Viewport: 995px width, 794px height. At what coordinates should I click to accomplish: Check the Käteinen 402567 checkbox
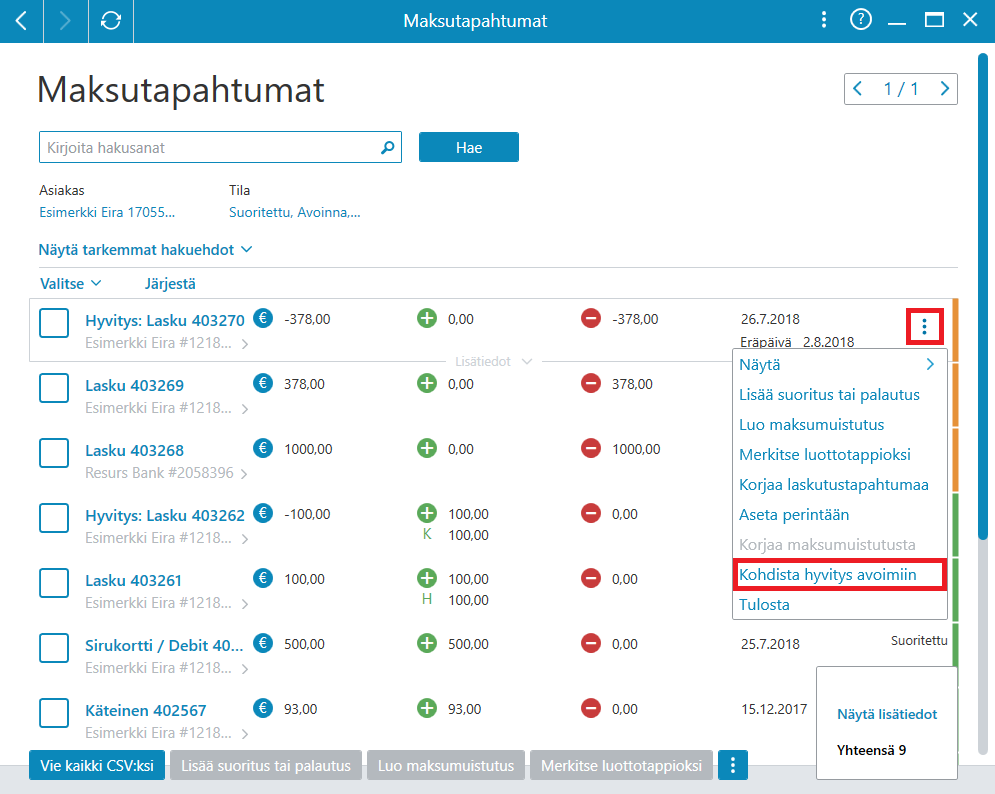pyautogui.click(x=54, y=713)
